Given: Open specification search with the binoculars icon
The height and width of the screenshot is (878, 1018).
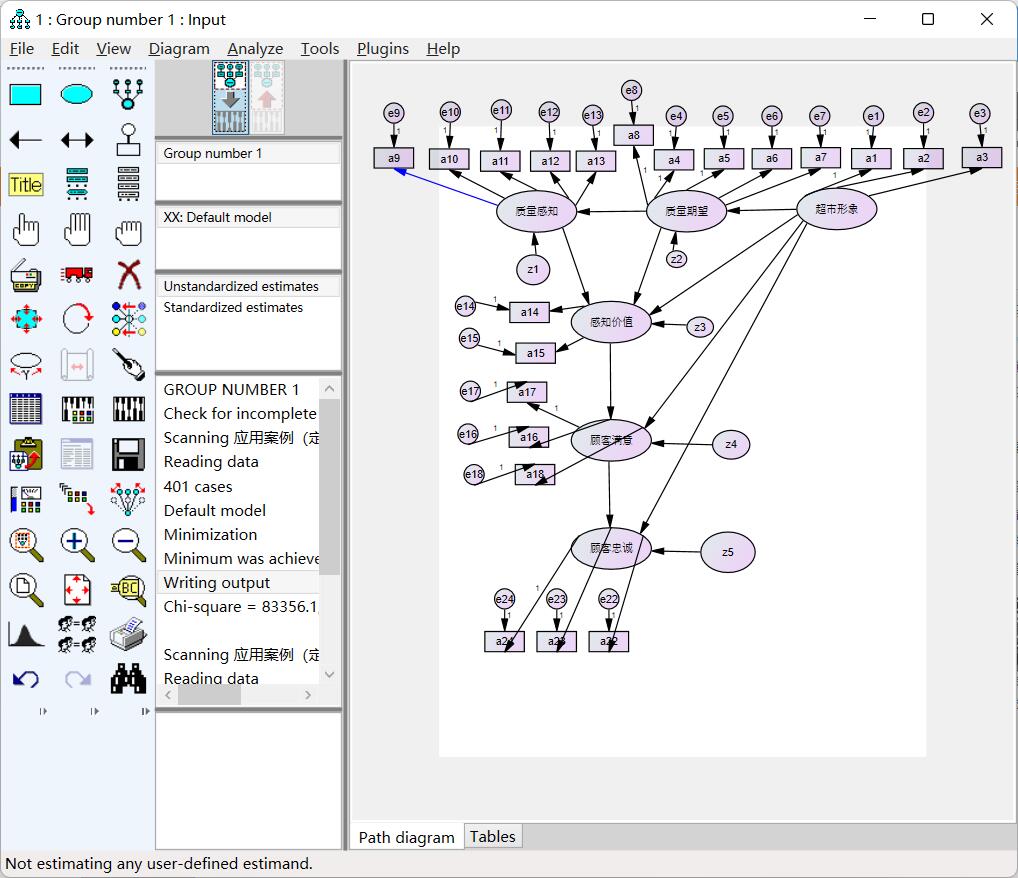Looking at the screenshot, I should [x=128, y=679].
